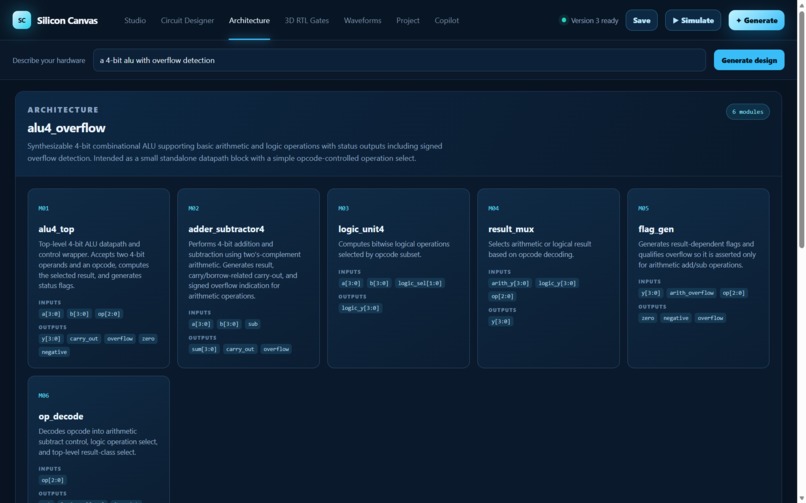806x503 pixels.
Task: Click sum[3:0] output chip in adder_subtractor4
Action: pyautogui.click(x=204, y=349)
